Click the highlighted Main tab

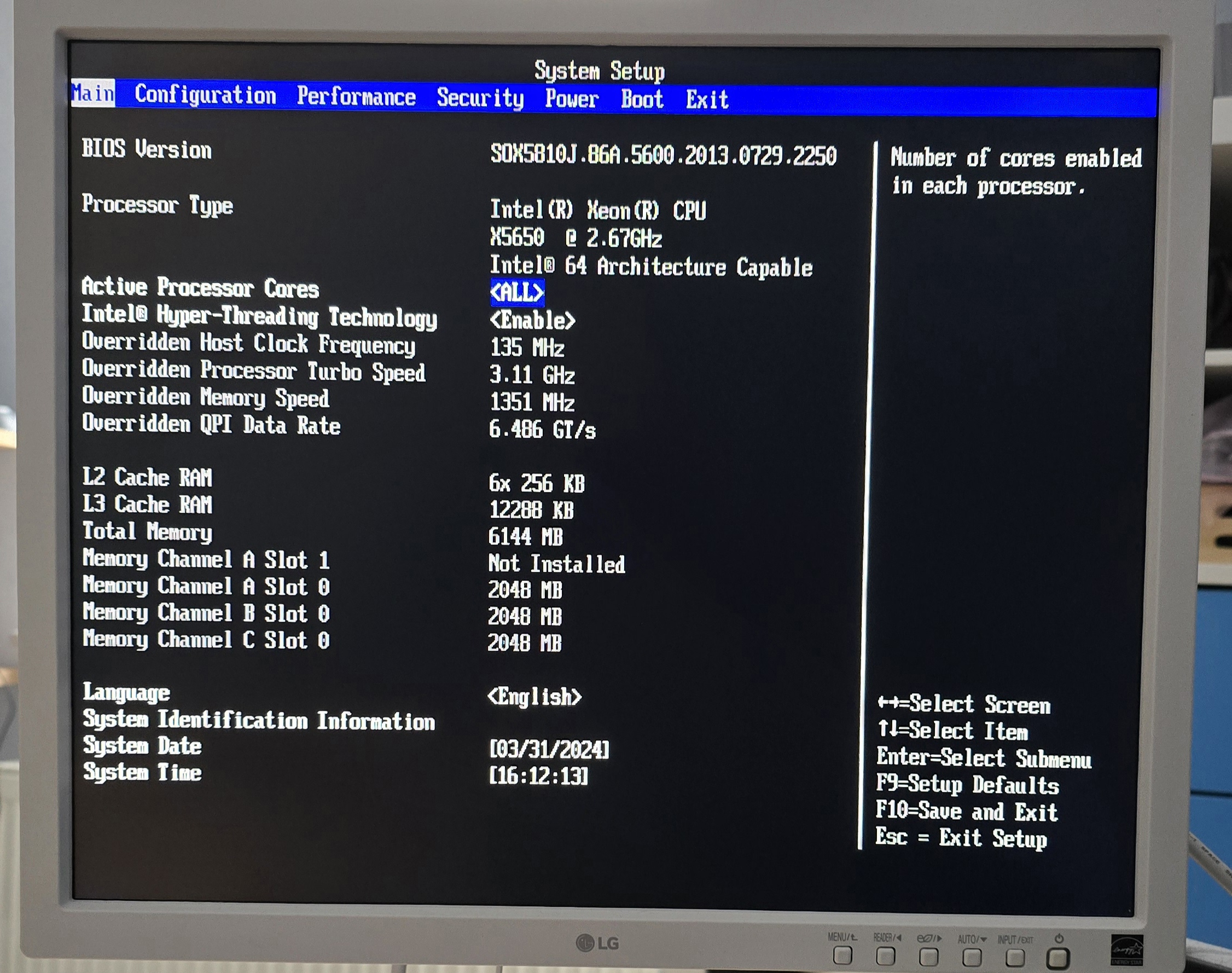point(93,93)
